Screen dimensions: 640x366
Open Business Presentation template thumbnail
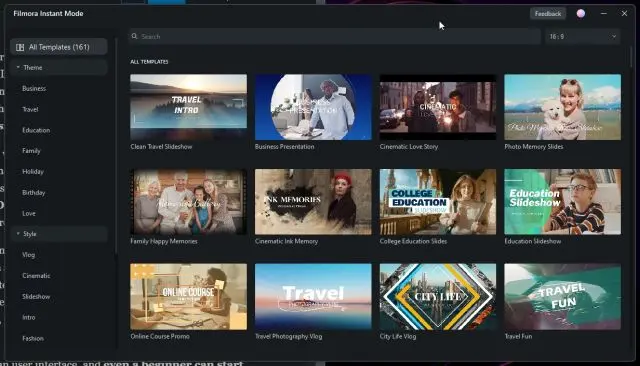(313, 107)
